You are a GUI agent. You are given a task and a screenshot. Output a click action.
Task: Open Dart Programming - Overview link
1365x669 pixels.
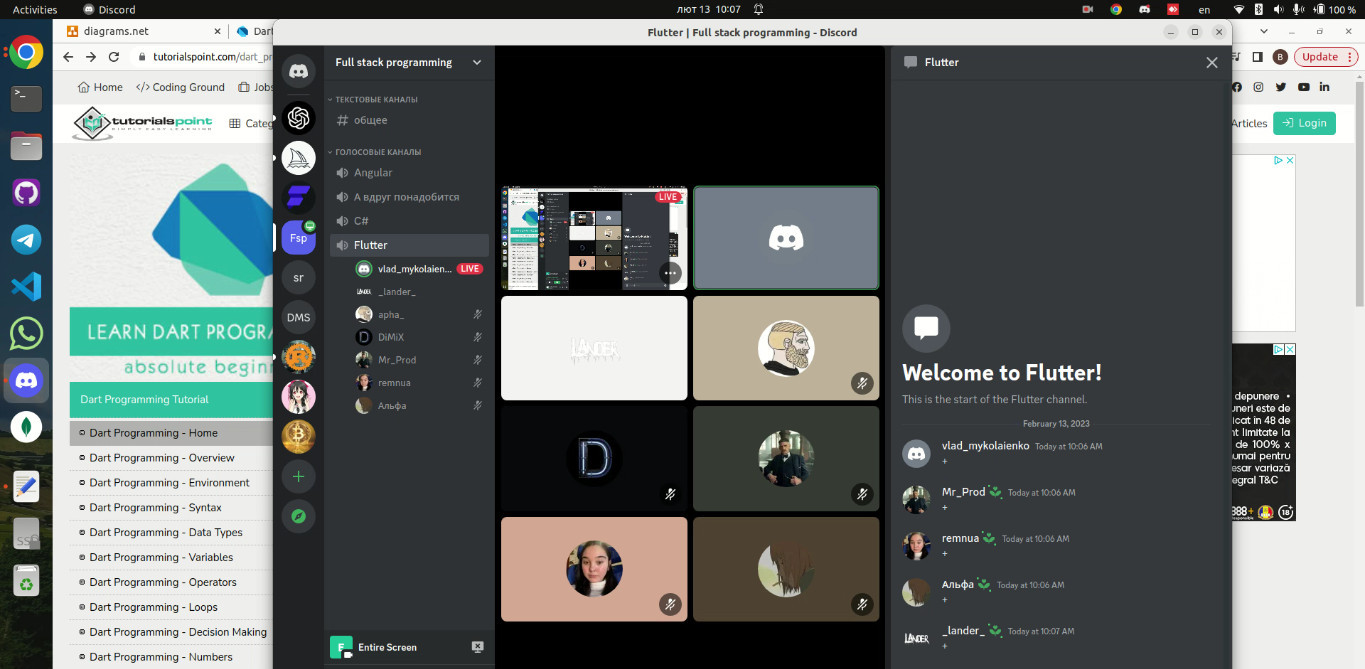pos(161,458)
